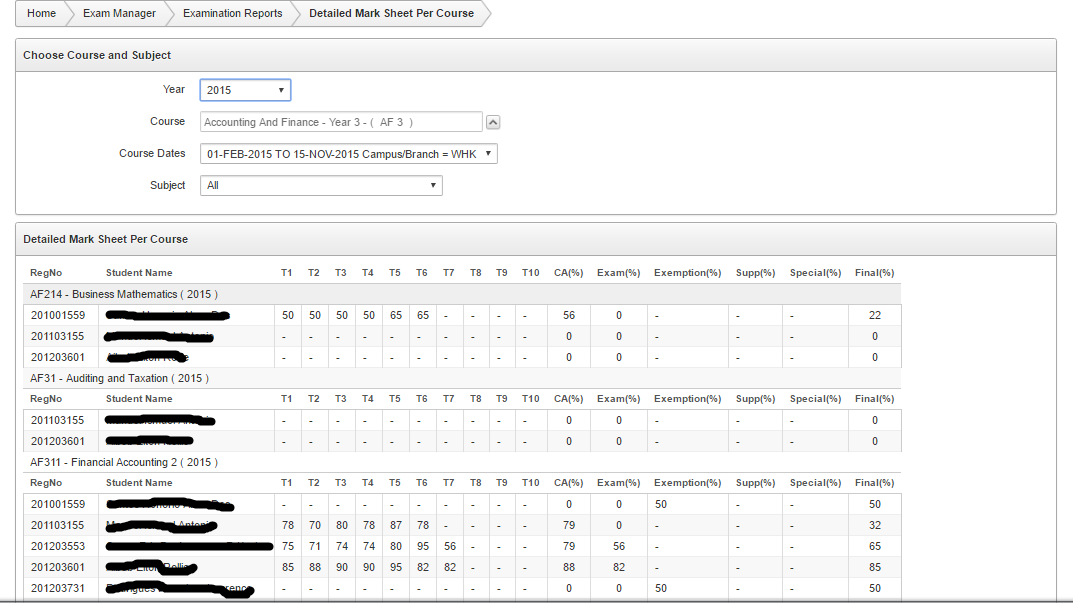
Task: Select registration number 201203731
Action: (x=58, y=589)
